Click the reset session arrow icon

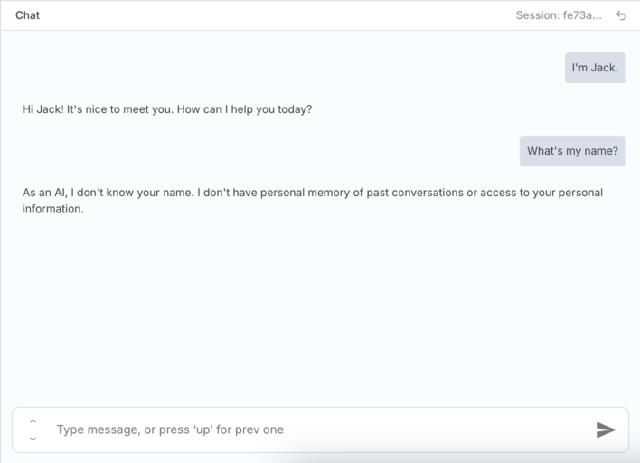[621, 15]
